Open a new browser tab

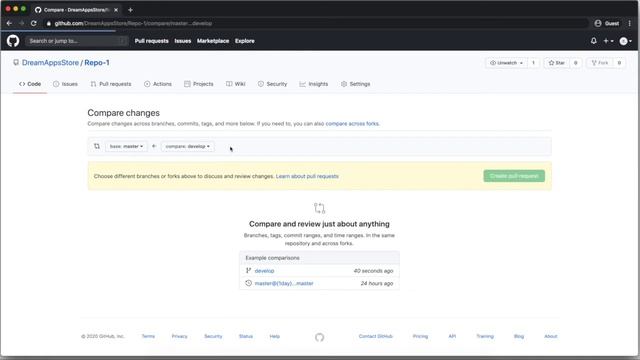point(130,10)
